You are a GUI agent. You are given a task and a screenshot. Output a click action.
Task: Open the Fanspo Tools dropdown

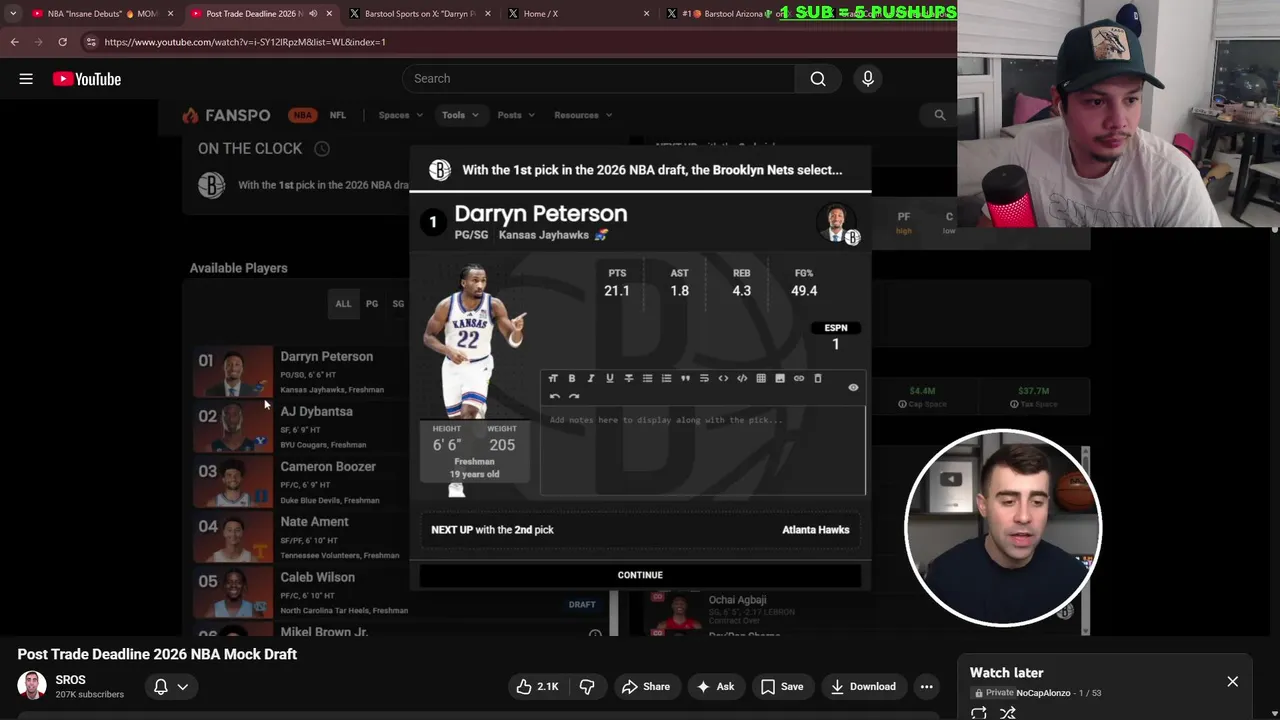coord(460,115)
